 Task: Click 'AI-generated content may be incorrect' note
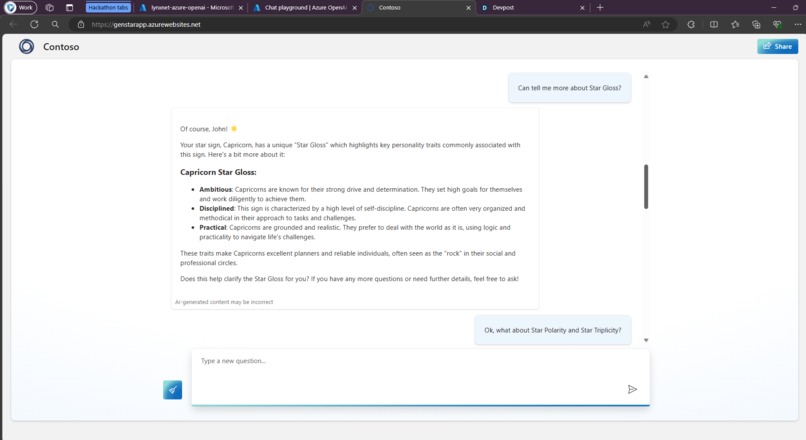pos(224,302)
